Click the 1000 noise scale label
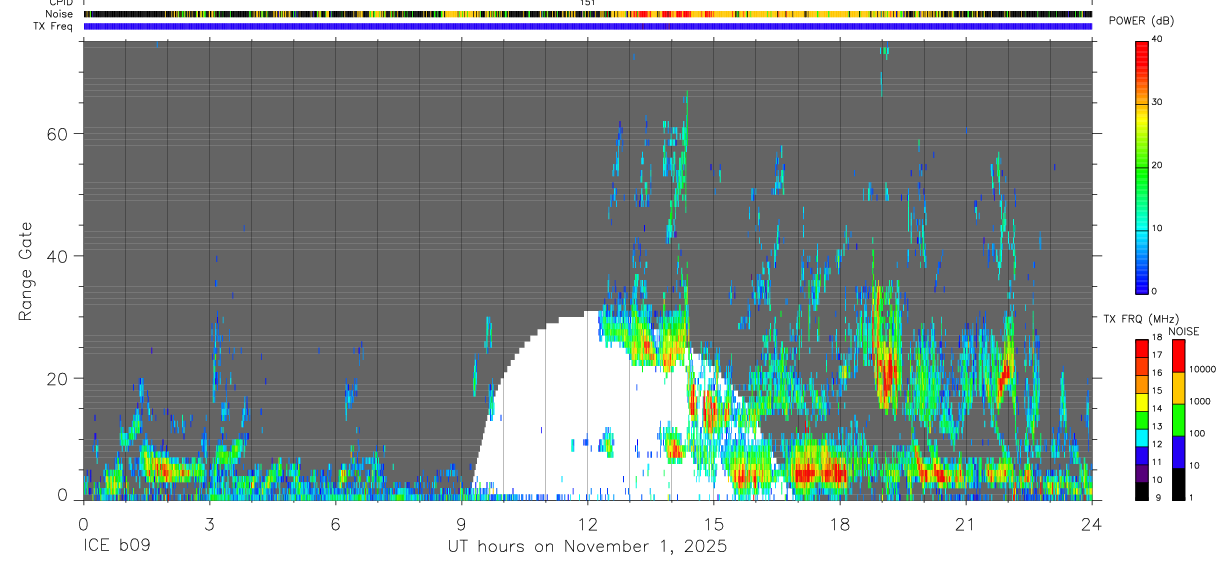The image size is (1228, 567). pos(1202,401)
